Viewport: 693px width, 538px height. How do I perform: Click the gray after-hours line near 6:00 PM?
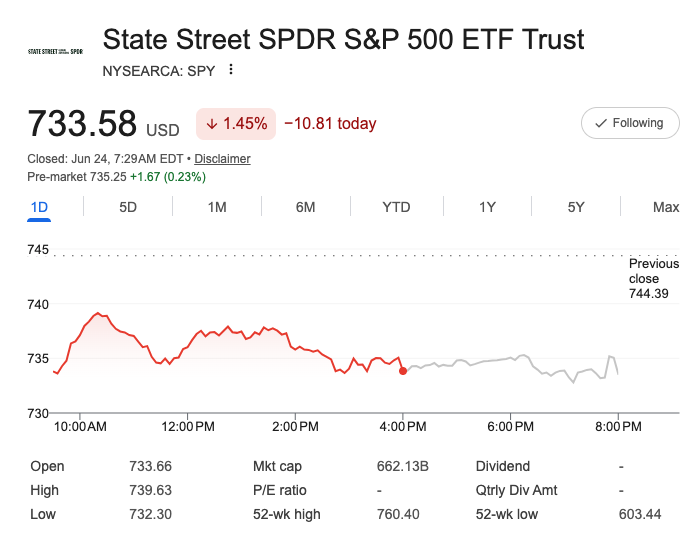pyautogui.click(x=510, y=358)
